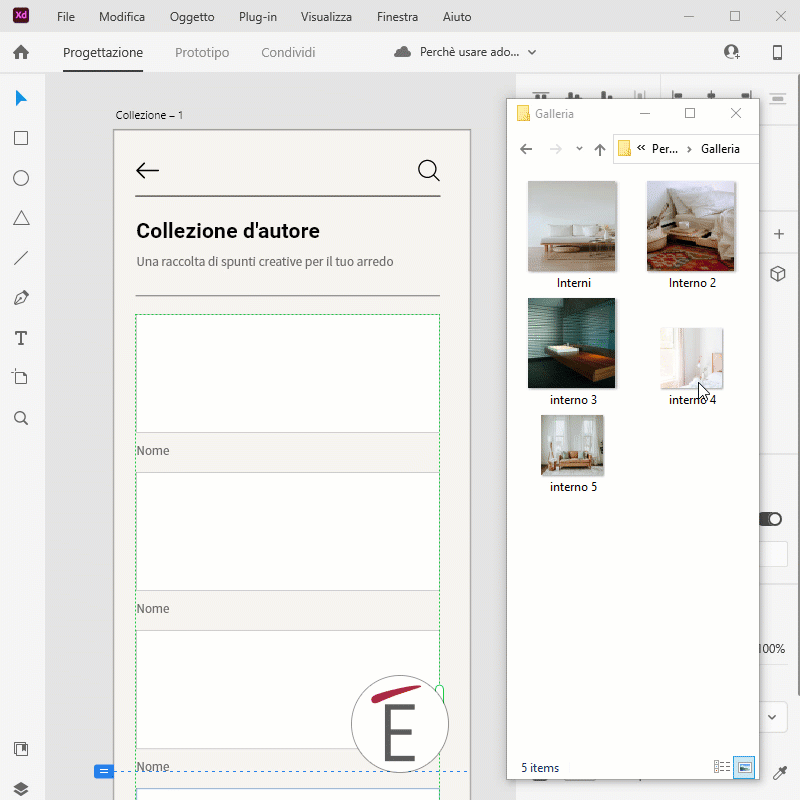This screenshot has width=800, height=800.
Task: Expand hidden path chevrons in Galleria address bar
Action: click(641, 148)
